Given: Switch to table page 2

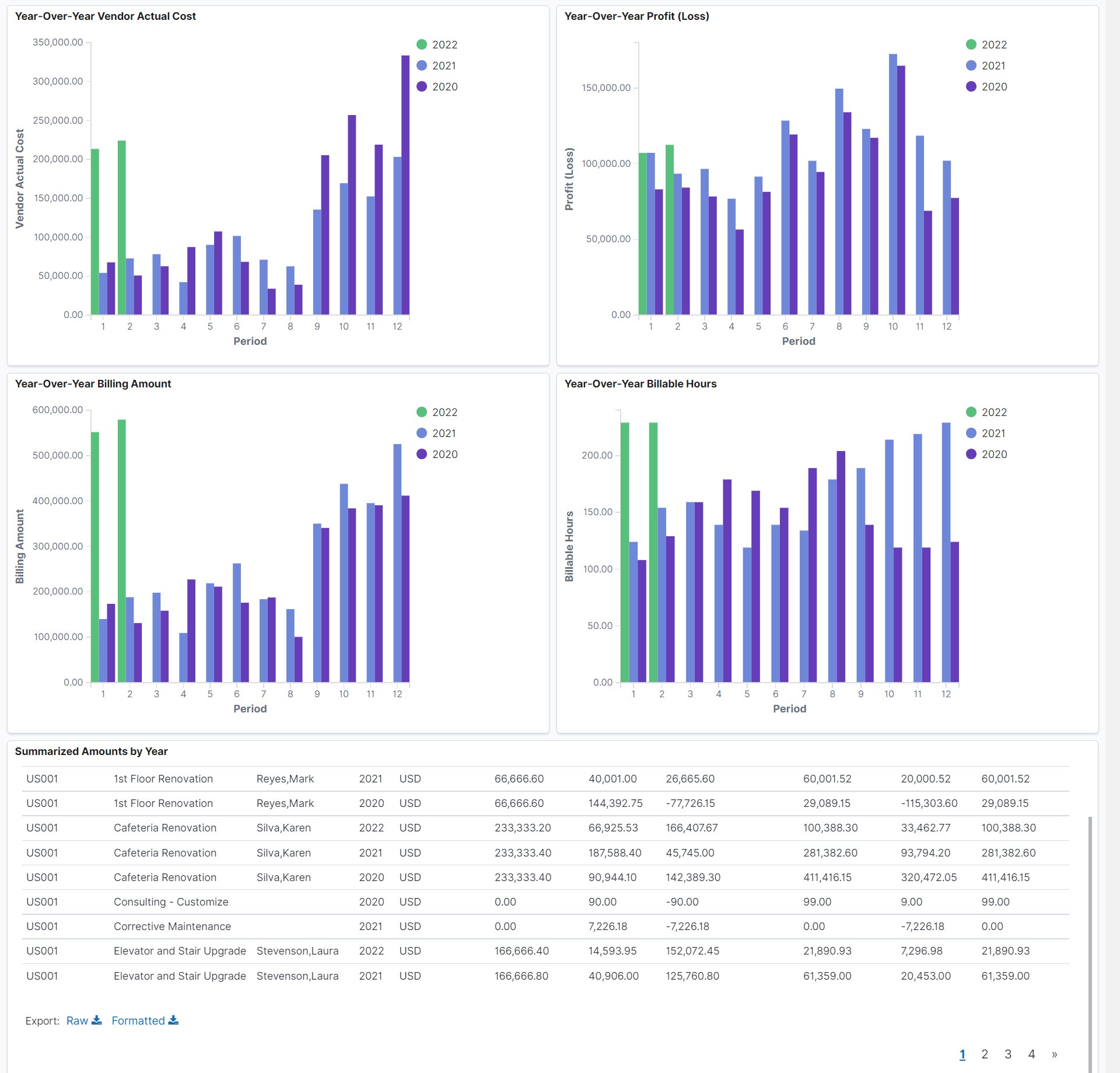Looking at the screenshot, I should (985, 1054).
